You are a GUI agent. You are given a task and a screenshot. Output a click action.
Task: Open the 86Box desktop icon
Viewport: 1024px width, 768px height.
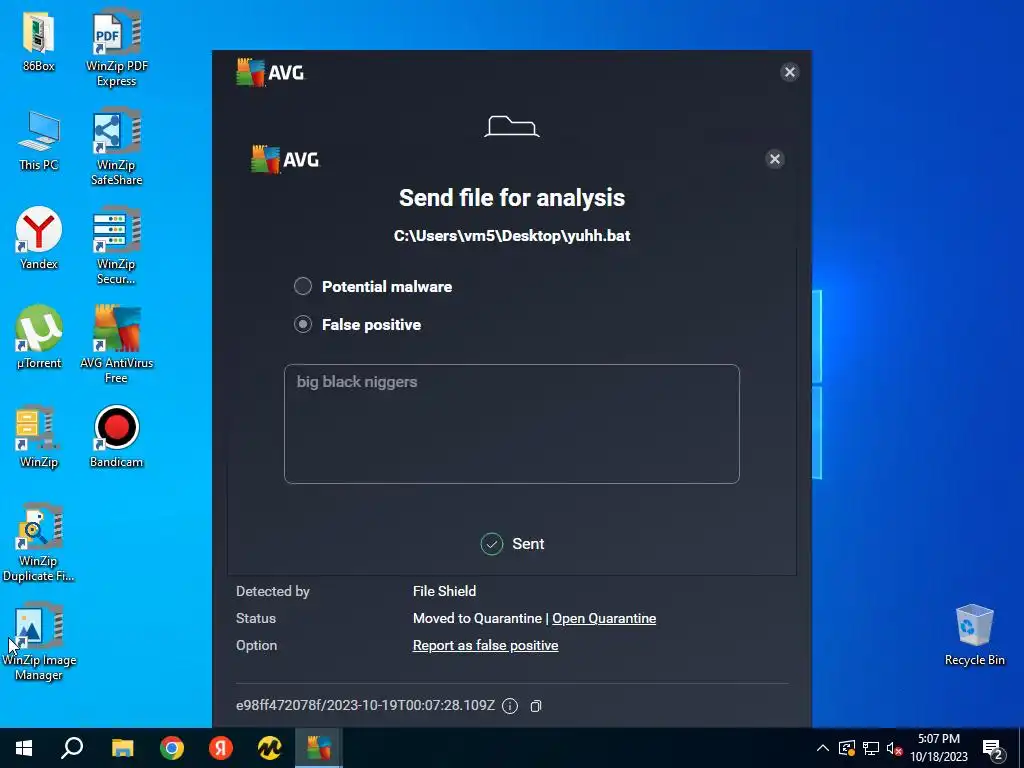39,40
